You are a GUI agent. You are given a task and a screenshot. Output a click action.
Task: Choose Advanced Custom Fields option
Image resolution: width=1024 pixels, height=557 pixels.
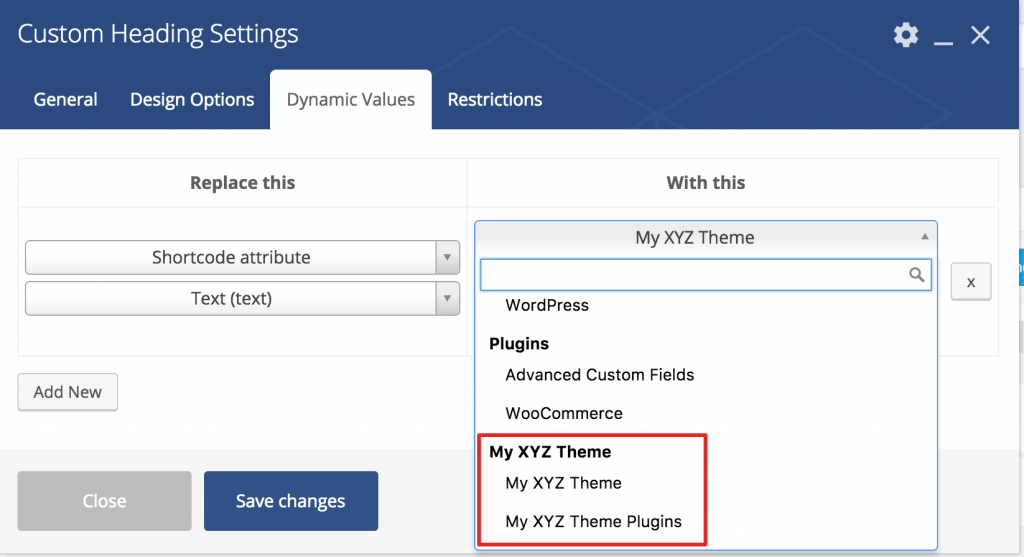[600, 375]
